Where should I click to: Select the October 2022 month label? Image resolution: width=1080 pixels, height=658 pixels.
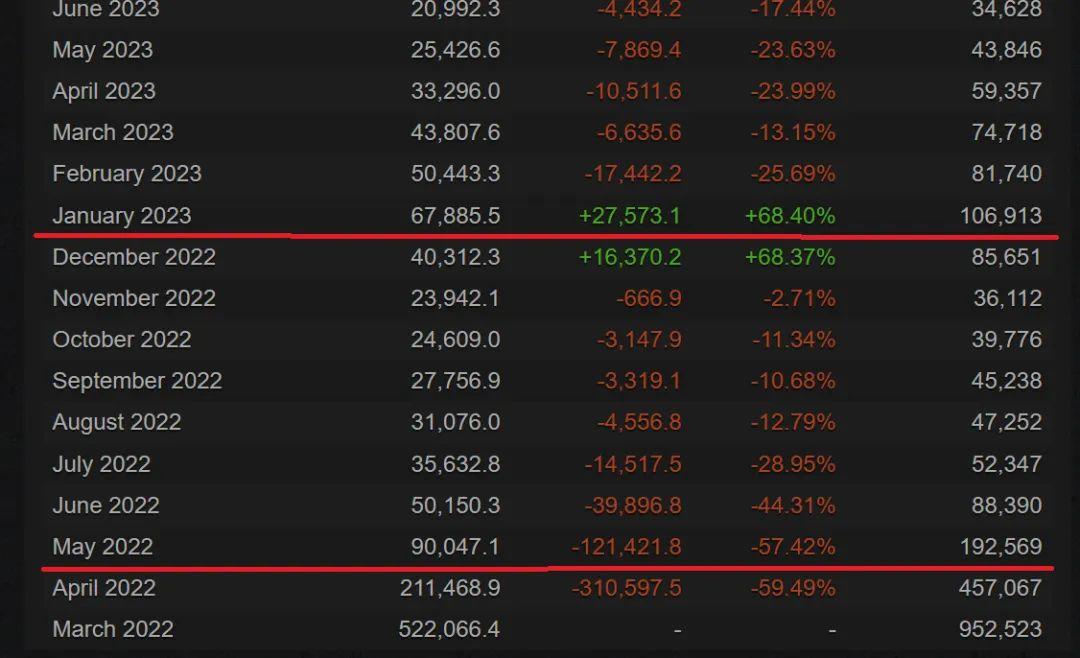pos(122,340)
